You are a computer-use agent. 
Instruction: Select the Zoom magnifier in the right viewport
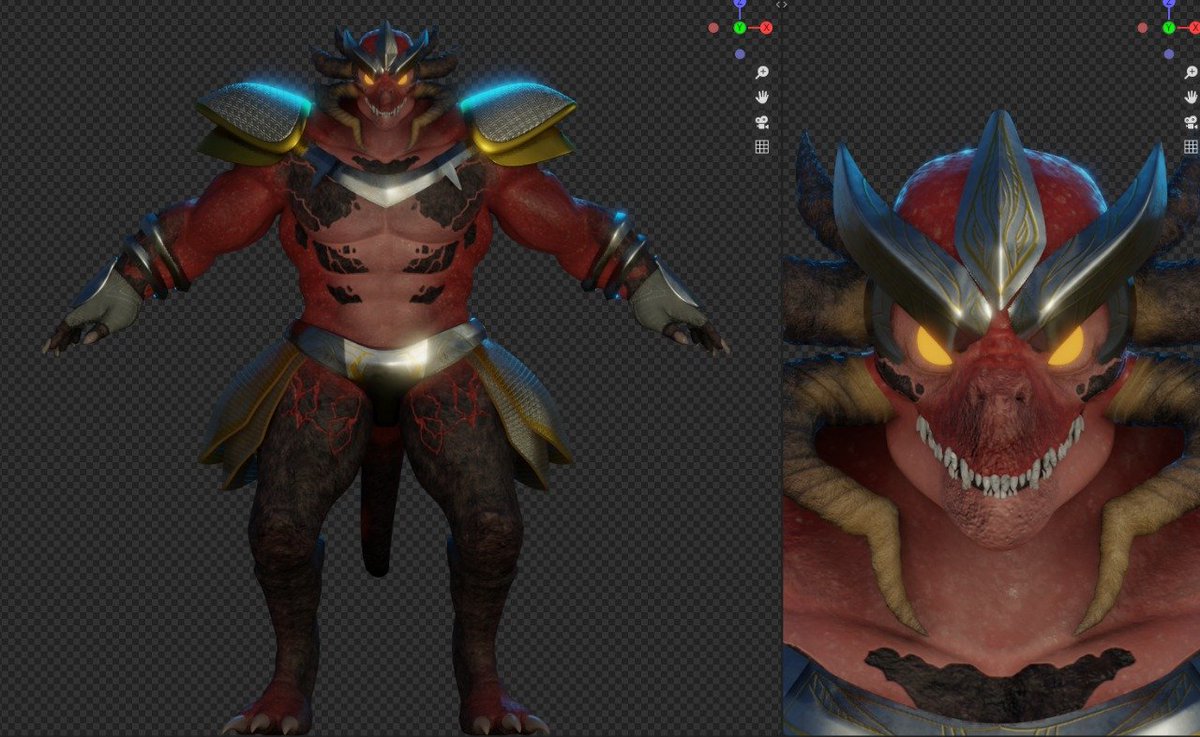pyautogui.click(x=1191, y=73)
